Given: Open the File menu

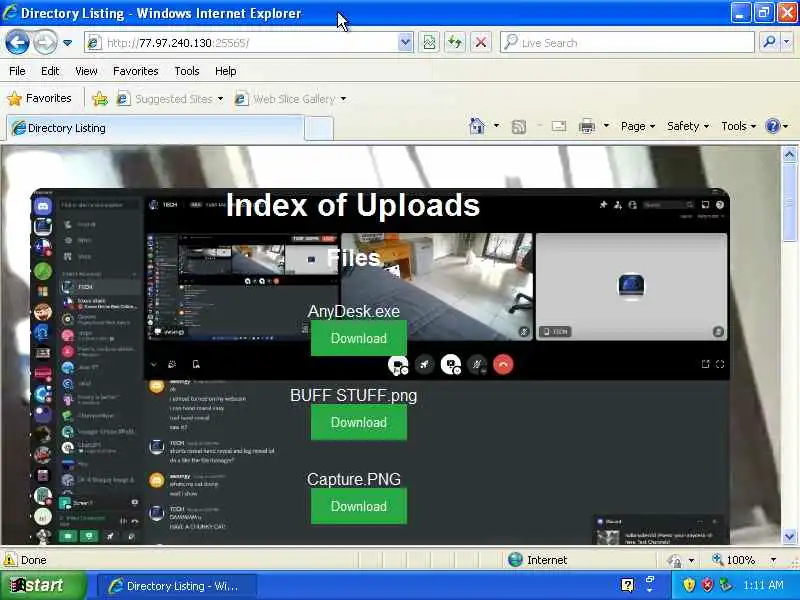Looking at the screenshot, I should (17, 71).
